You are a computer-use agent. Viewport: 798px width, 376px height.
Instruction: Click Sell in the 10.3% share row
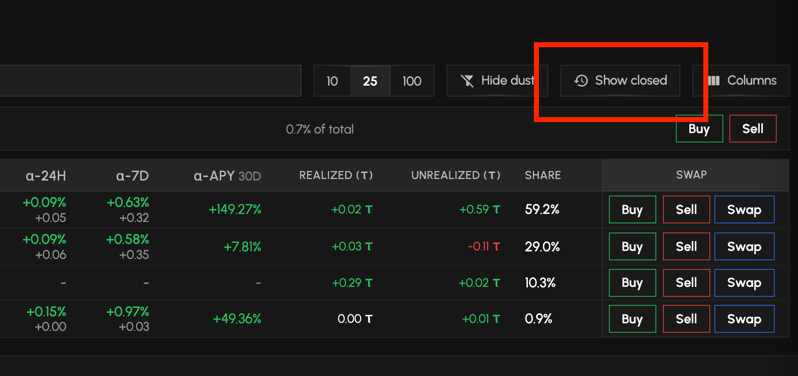(x=686, y=283)
